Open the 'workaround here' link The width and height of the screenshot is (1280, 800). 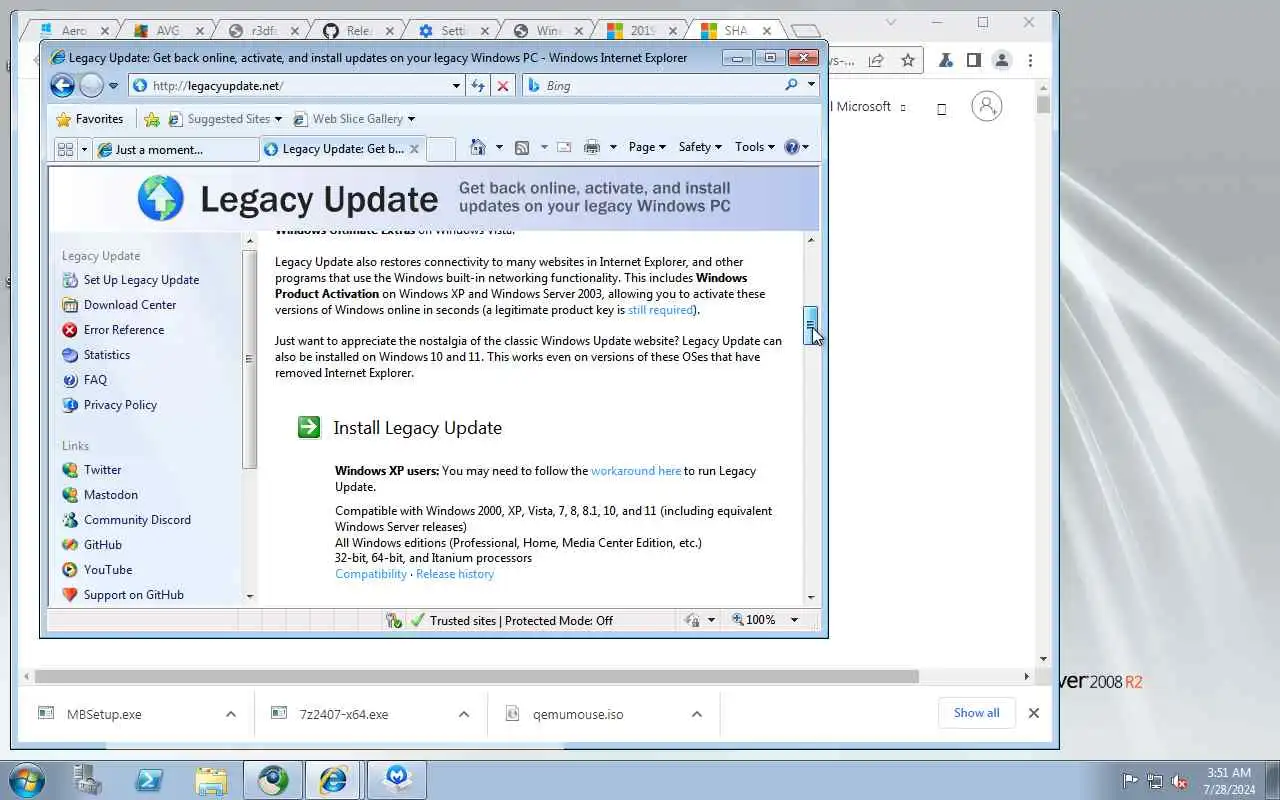tap(636, 471)
